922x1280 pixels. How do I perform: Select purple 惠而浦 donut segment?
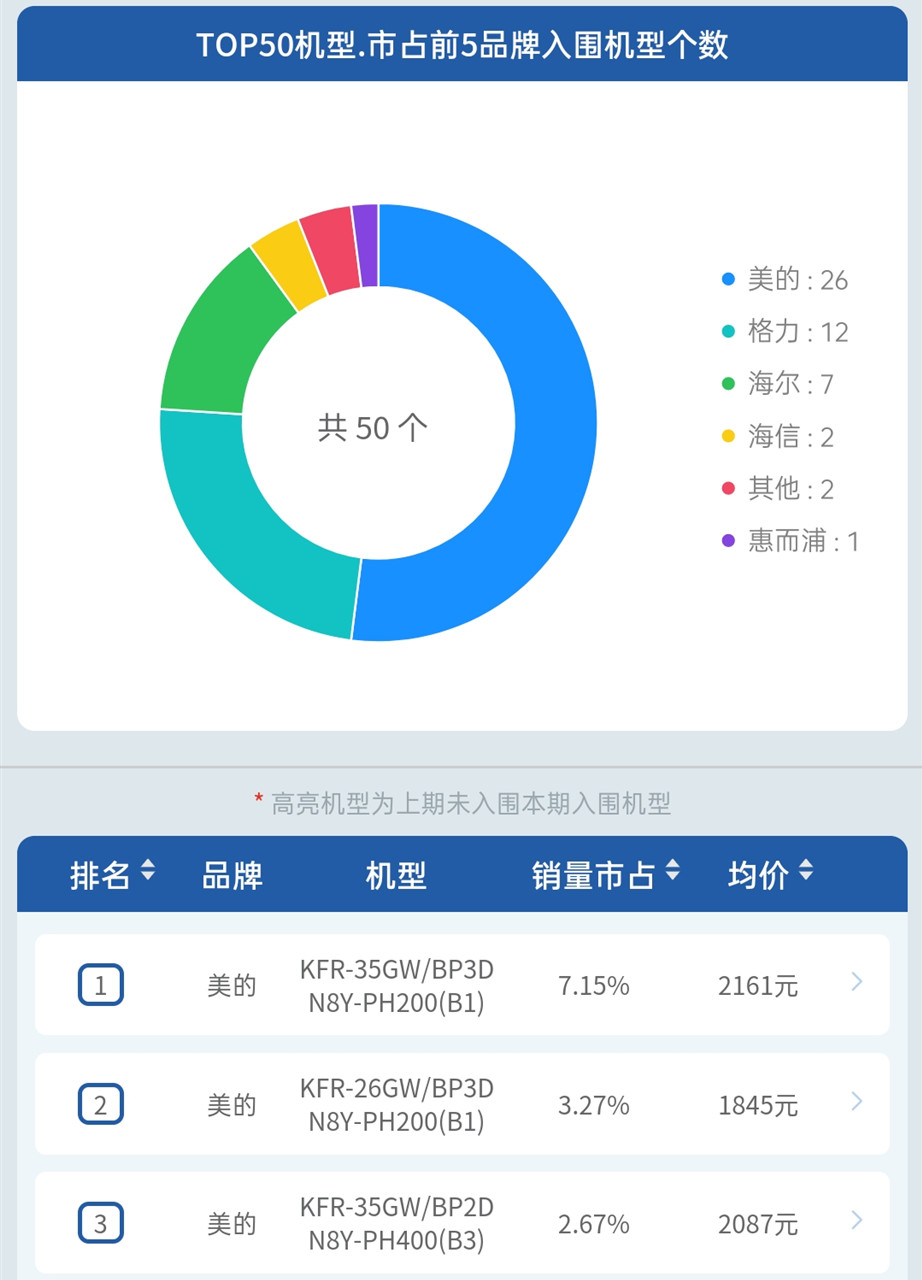(x=366, y=245)
